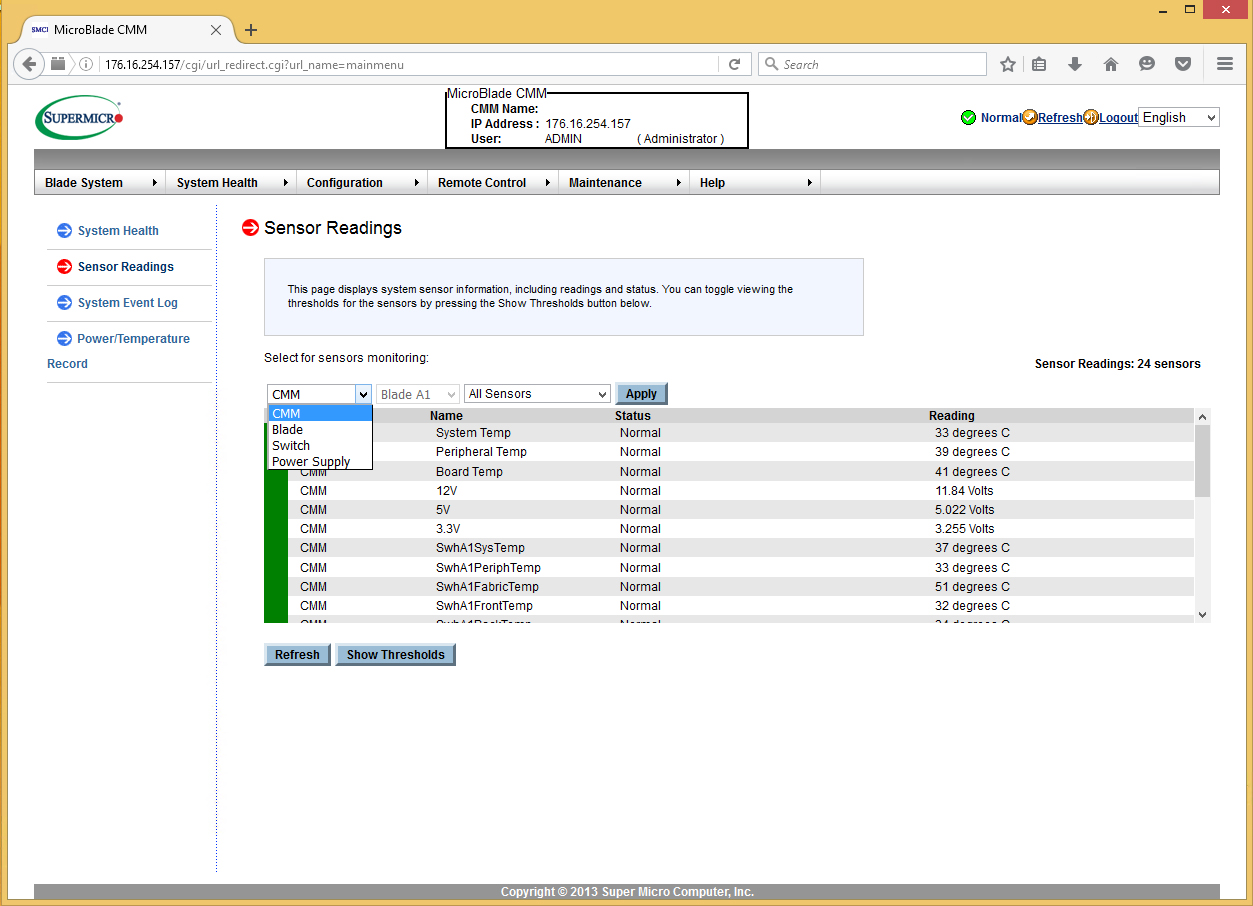Click the Refresh link in header
The height and width of the screenshot is (906, 1253).
pos(1060,118)
